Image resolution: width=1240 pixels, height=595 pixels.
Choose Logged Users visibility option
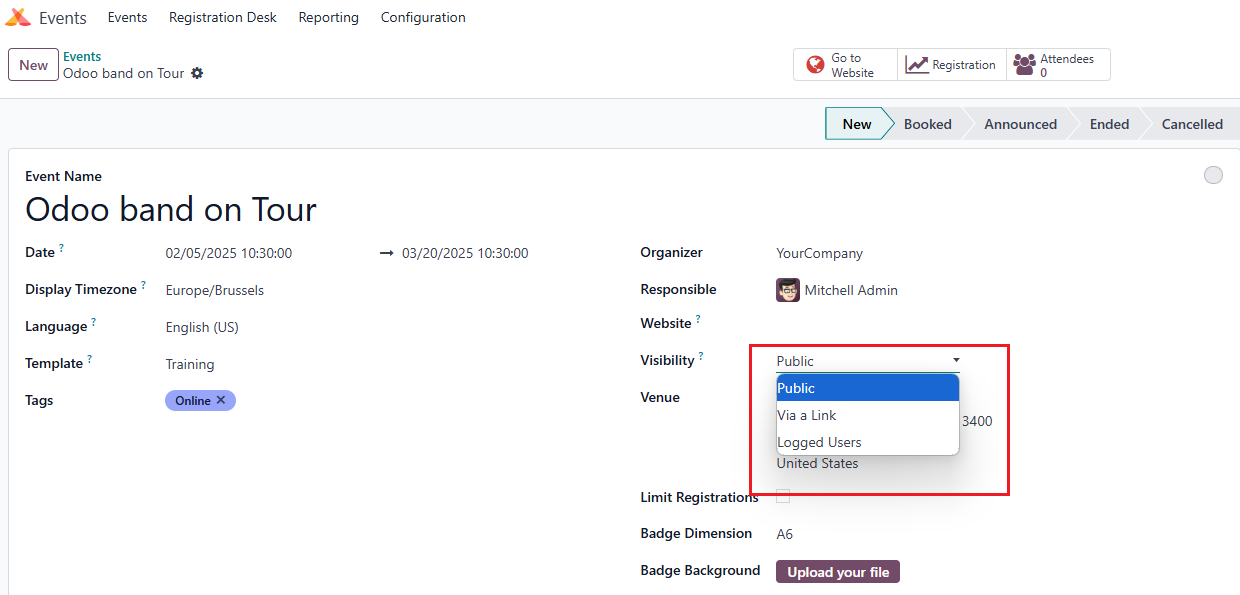868,442
